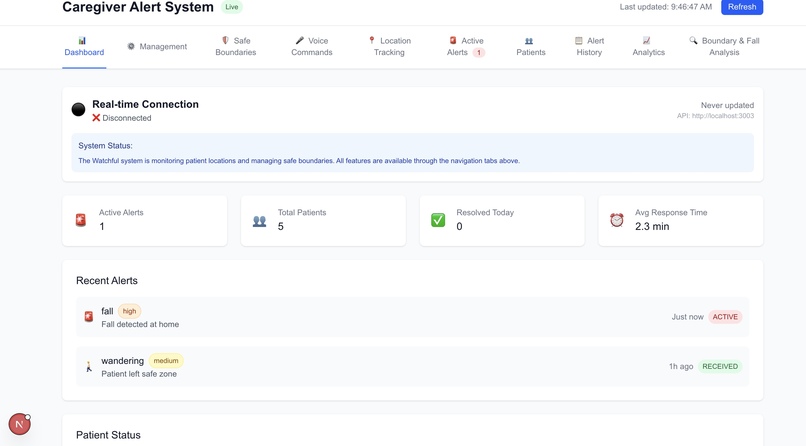Image resolution: width=806 pixels, height=446 pixels.
Task: Click the round red N avatar button
Action: pyautogui.click(x=20, y=424)
